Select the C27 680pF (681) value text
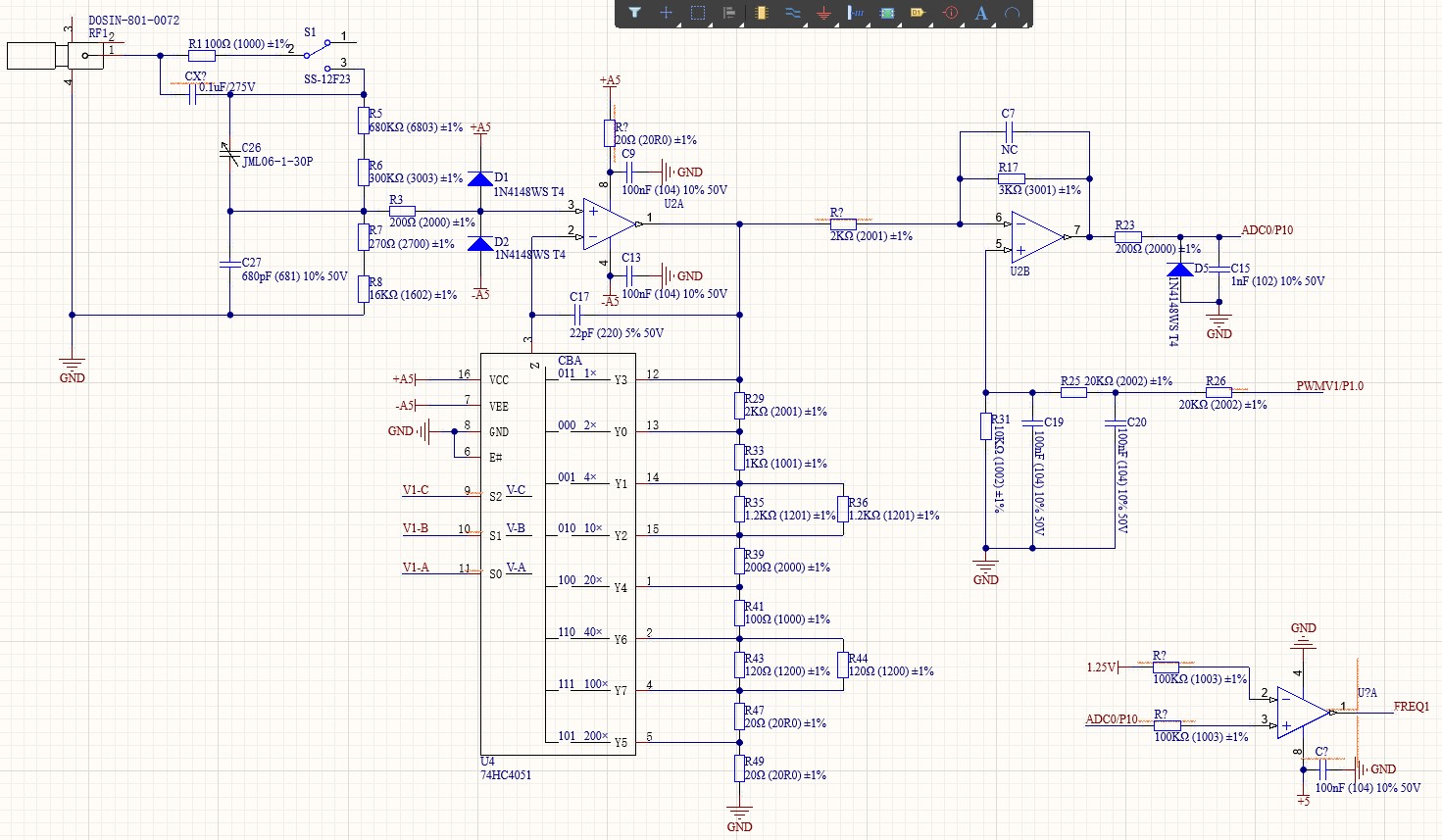 tap(294, 276)
